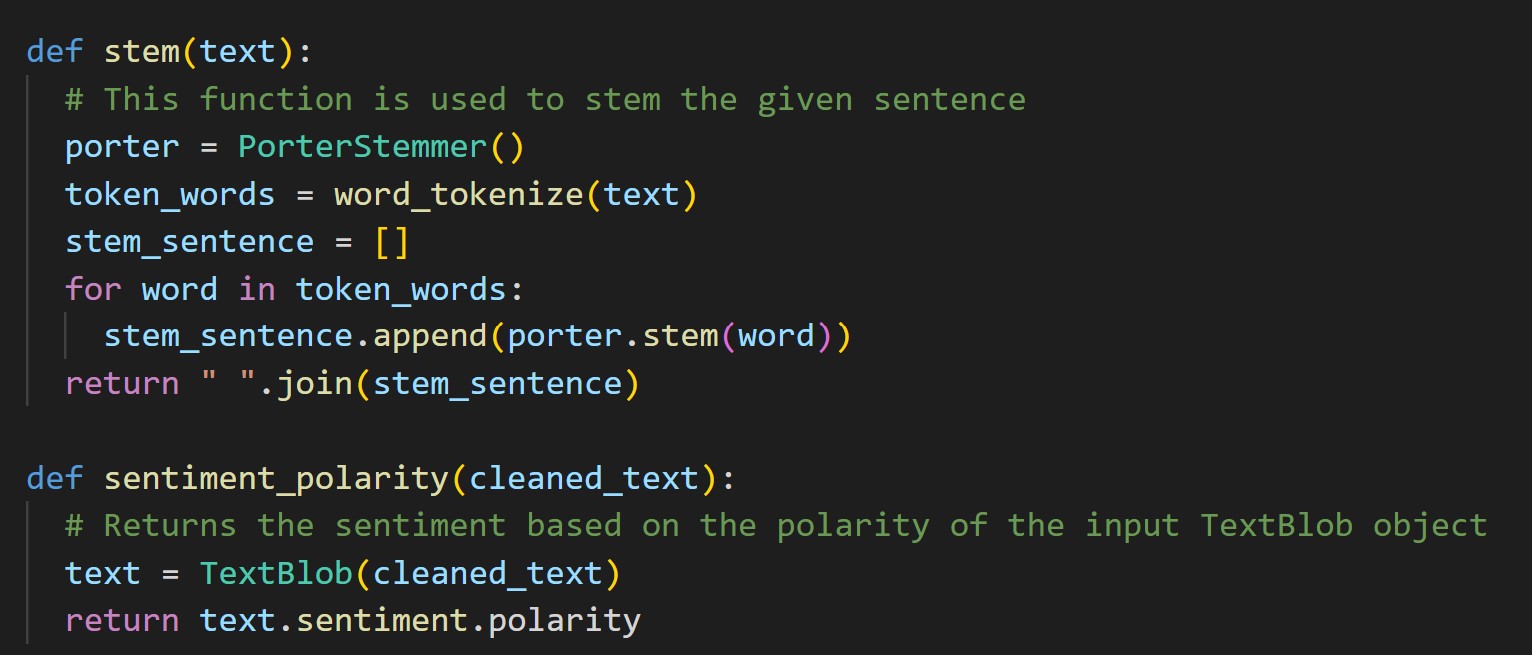1532x655 pixels.
Task: Click the stem function name after first def
Action: [x=142, y=51]
